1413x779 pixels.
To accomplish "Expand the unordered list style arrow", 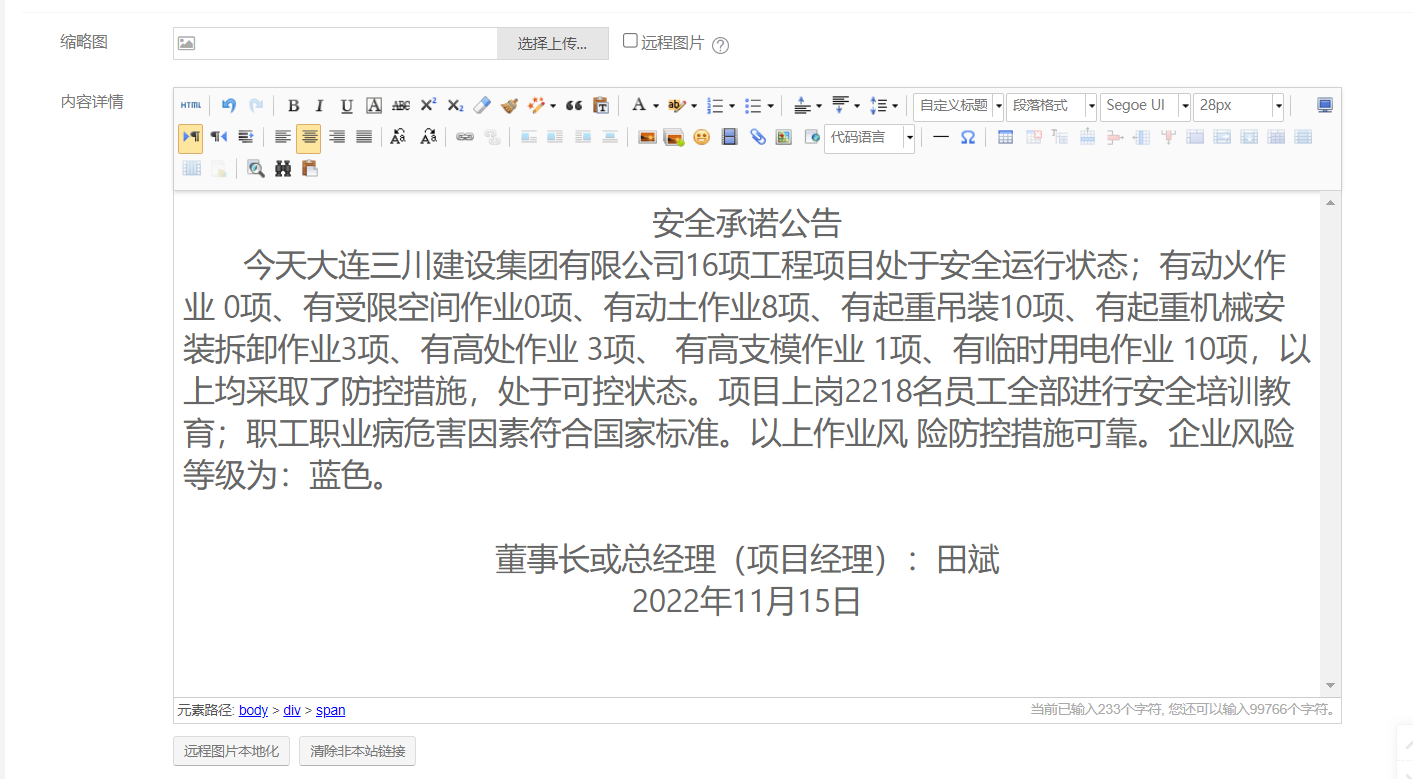I will [x=770, y=106].
